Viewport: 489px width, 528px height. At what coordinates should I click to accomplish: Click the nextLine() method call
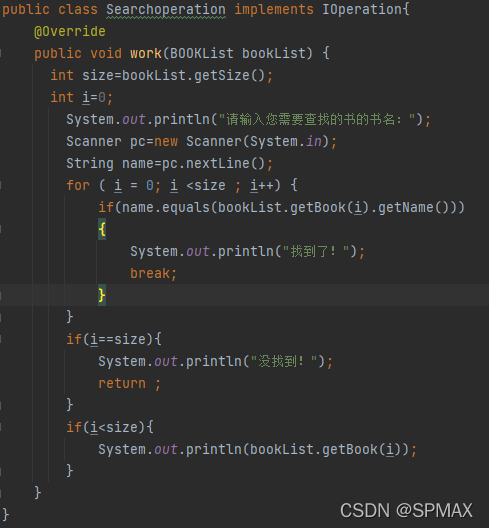point(226,163)
